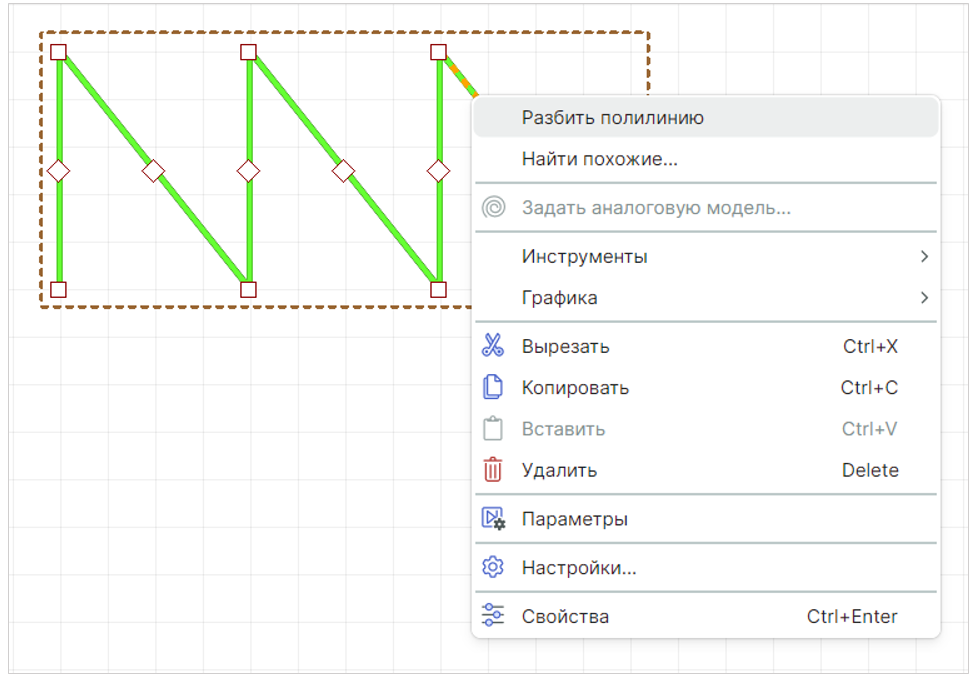Click midpoint diamond on first vertical segment
The height and width of the screenshot is (681, 973).
59,171
